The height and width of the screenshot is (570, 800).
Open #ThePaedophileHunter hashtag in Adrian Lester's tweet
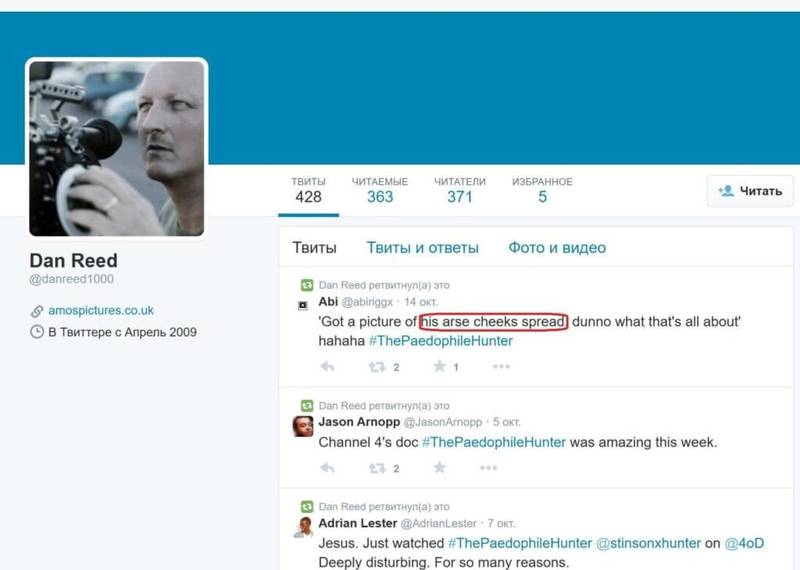520,543
